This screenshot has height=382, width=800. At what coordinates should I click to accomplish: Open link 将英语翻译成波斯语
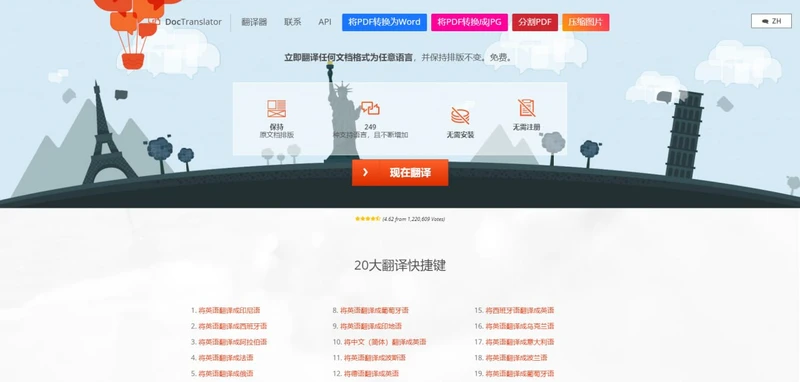click(374, 358)
